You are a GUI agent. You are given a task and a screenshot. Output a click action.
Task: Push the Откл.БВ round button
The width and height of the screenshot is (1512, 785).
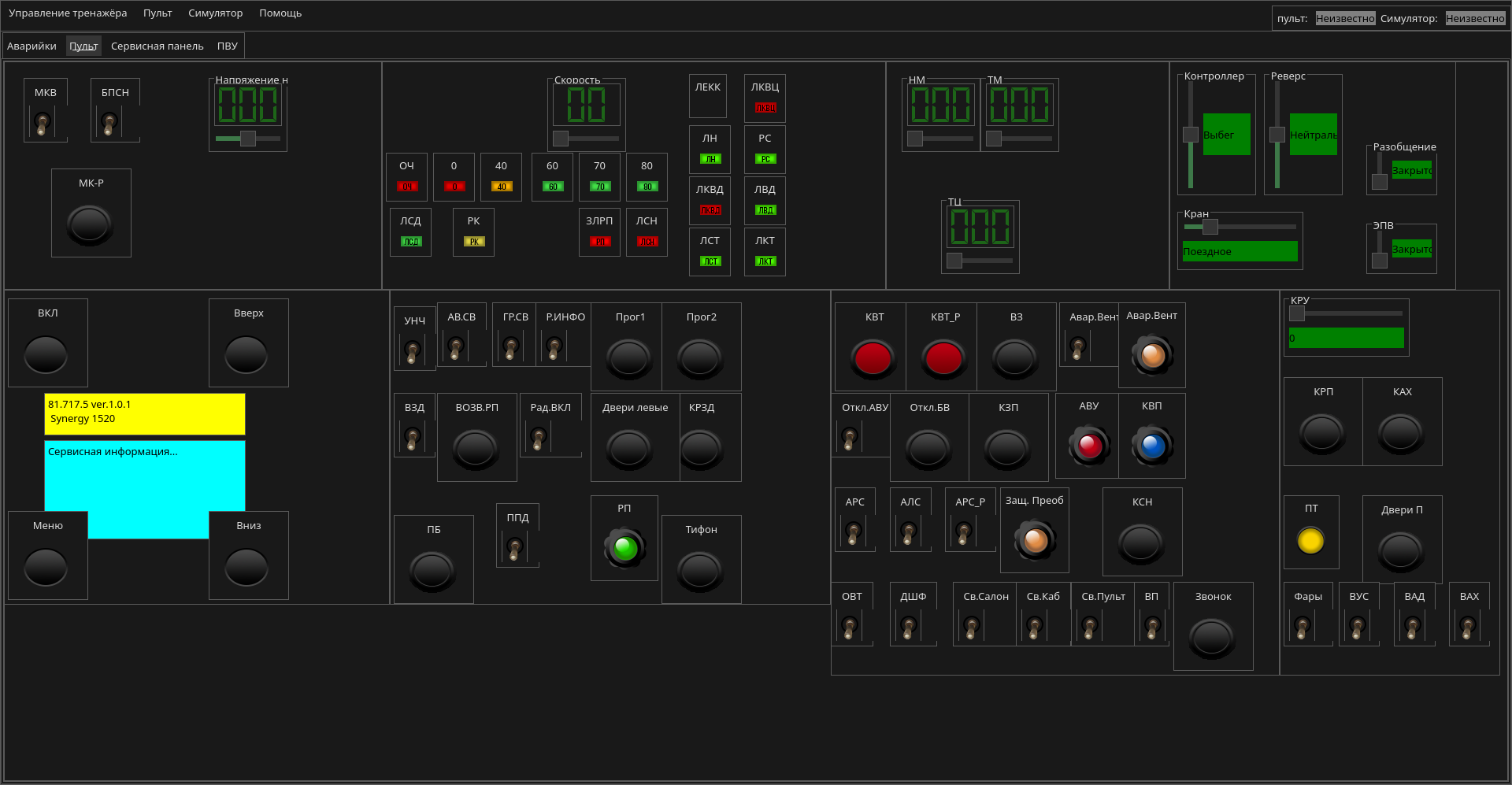pos(928,450)
